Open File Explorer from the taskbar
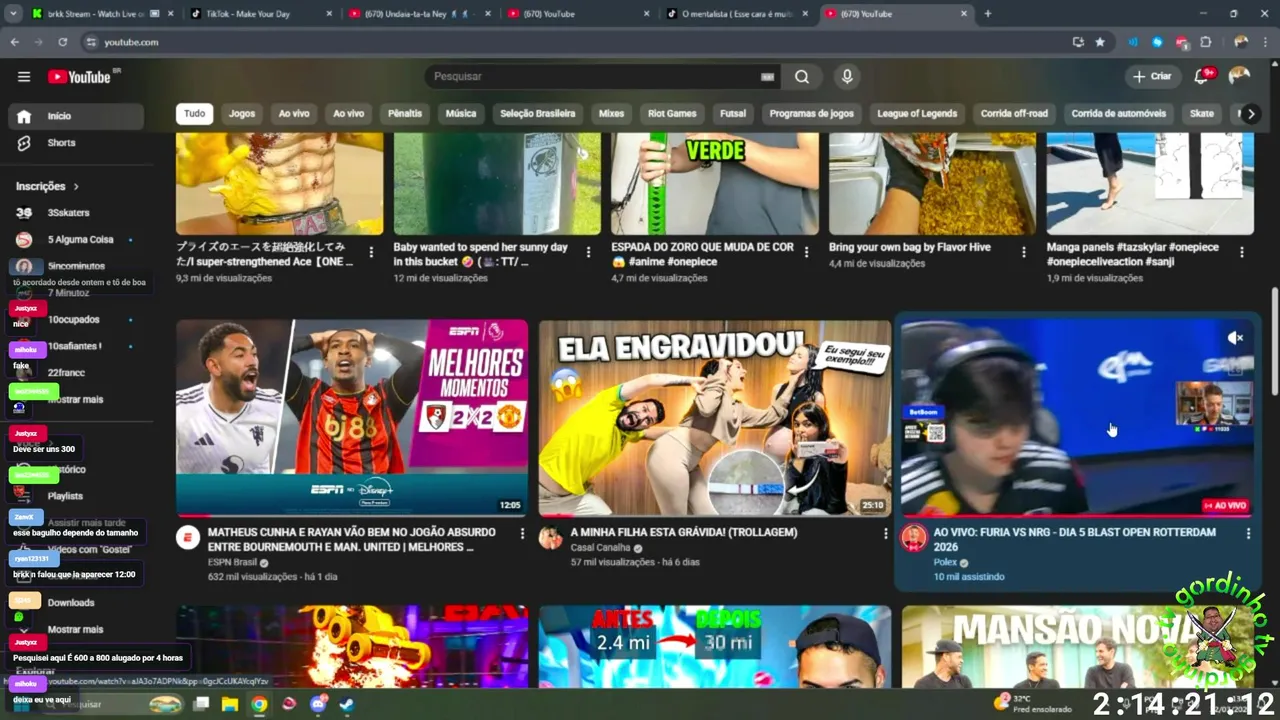Viewport: 1280px width, 720px height. coord(229,704)
